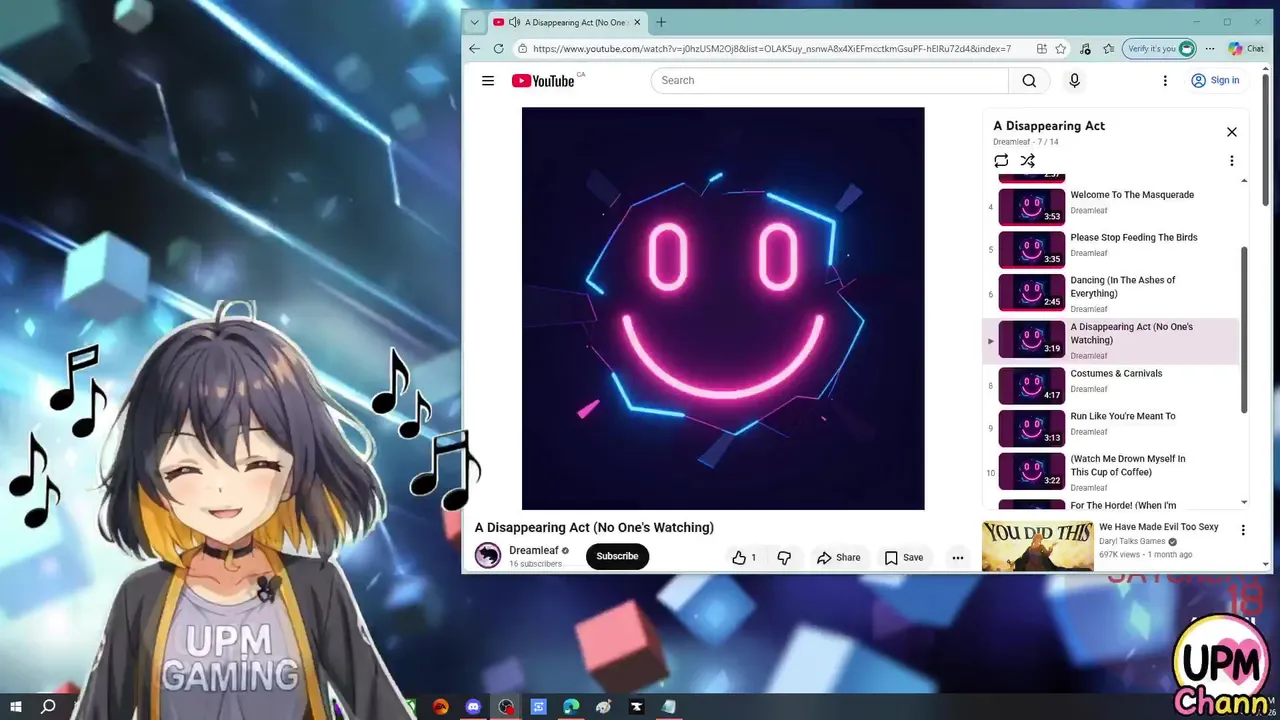Viewport: 1280px width, 720px height.
Task: Click the video player smiley area
Action: pos(723,309)
